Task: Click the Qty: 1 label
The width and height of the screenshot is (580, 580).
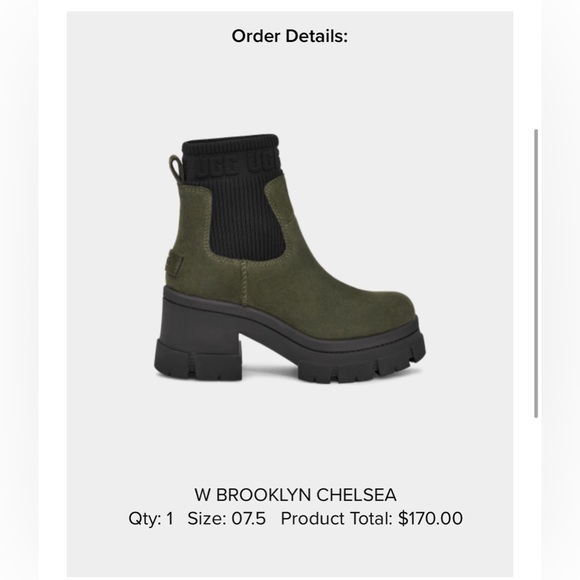Action: (151, 519)
